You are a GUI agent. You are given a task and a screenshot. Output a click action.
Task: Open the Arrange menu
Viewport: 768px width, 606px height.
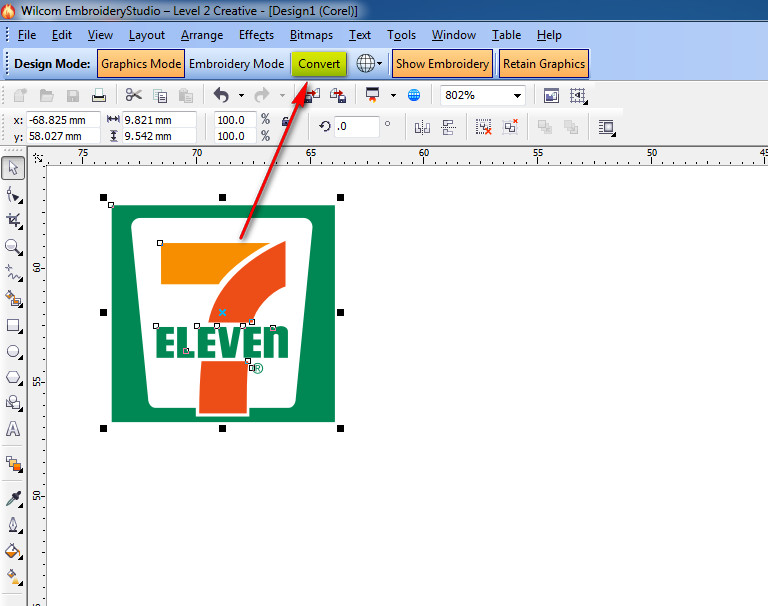click(202, 35)
